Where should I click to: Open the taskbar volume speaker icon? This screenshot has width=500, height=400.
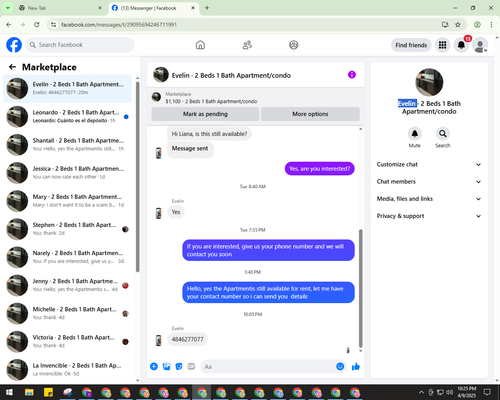coord(449,392)
